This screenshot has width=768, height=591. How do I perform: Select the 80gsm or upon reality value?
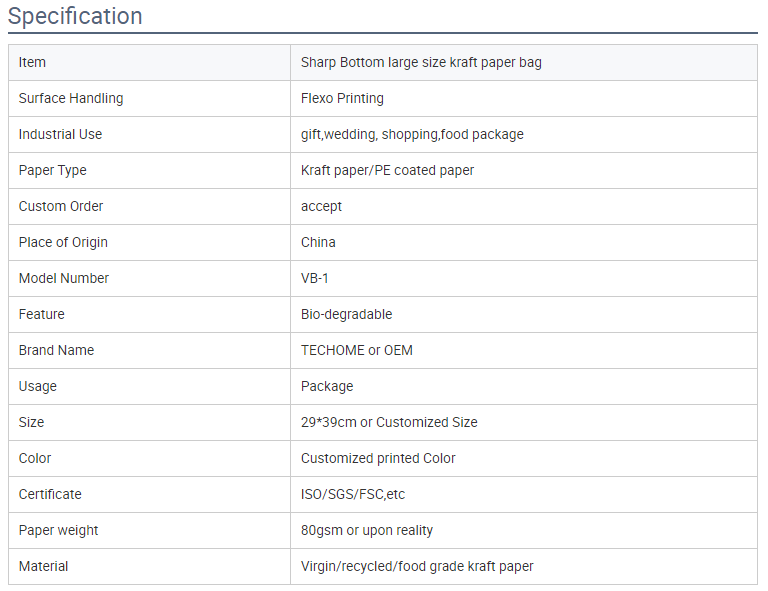[367, 530]
